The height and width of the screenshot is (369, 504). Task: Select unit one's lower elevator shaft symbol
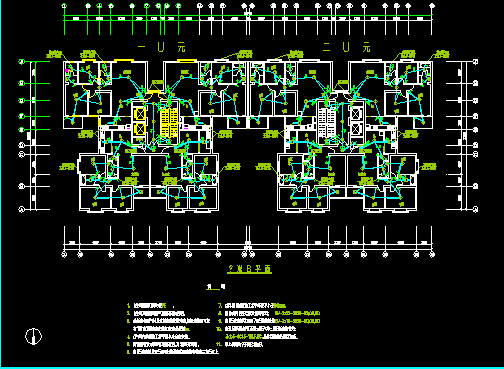(x=140, y=129)
